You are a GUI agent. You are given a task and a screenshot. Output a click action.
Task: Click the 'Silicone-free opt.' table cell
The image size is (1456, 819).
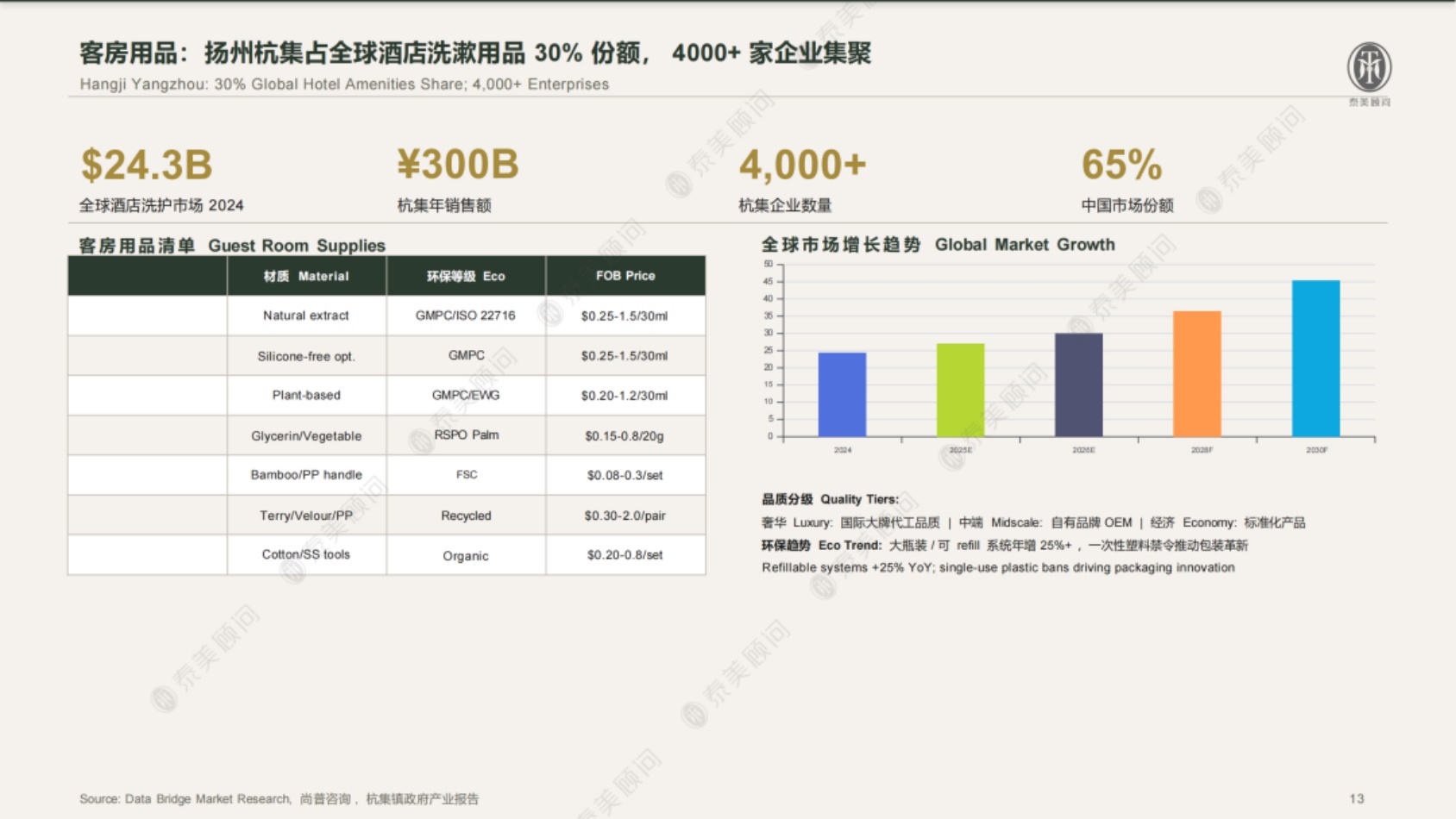click(x=306, y=356)
